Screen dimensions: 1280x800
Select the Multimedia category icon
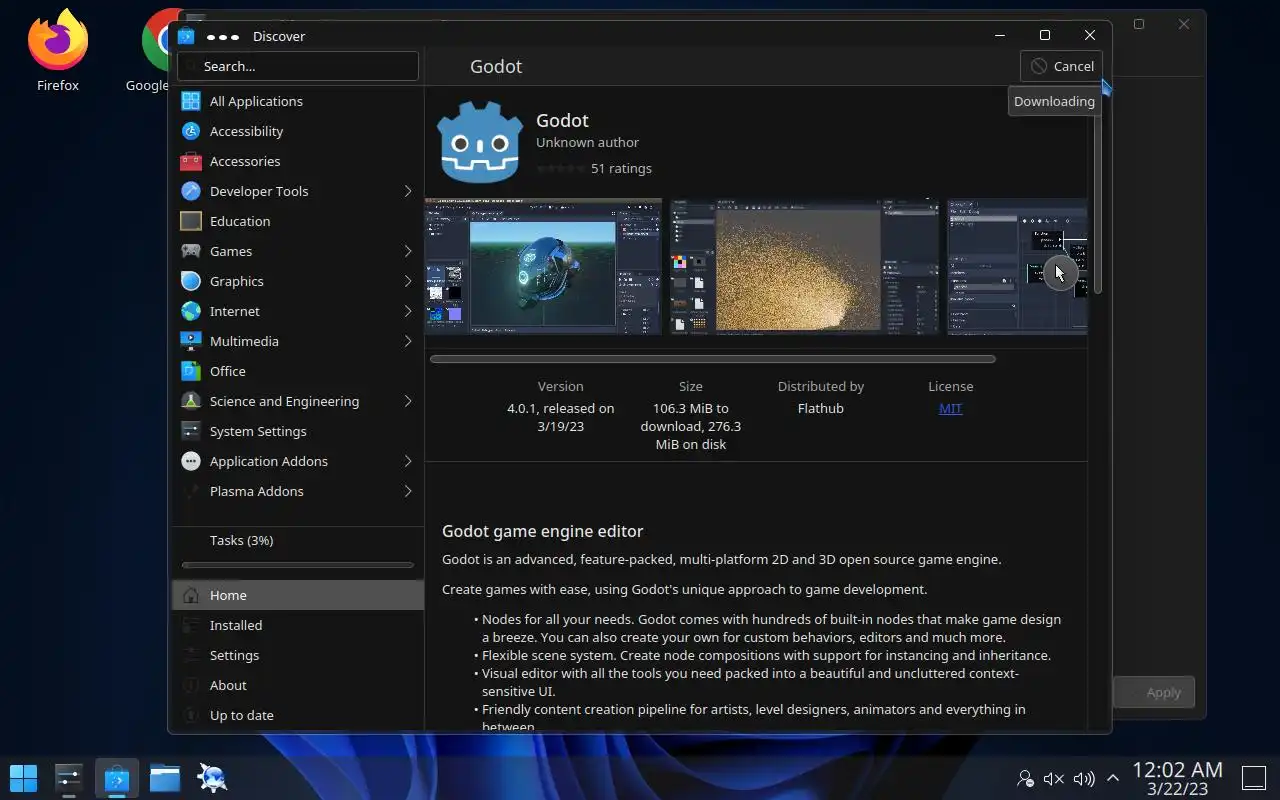(x=191, y=341)
